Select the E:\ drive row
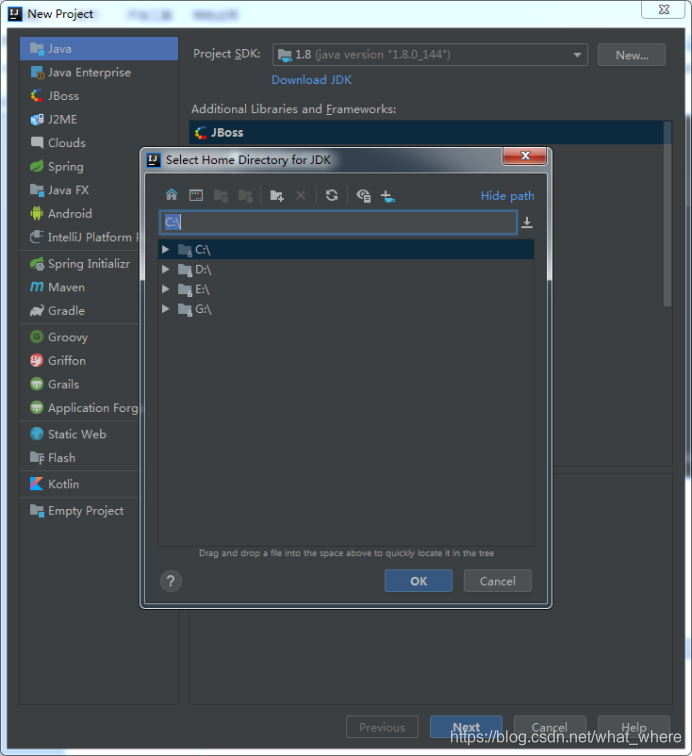The width and height of the screenshot is (692, 756). pos(346,289)
